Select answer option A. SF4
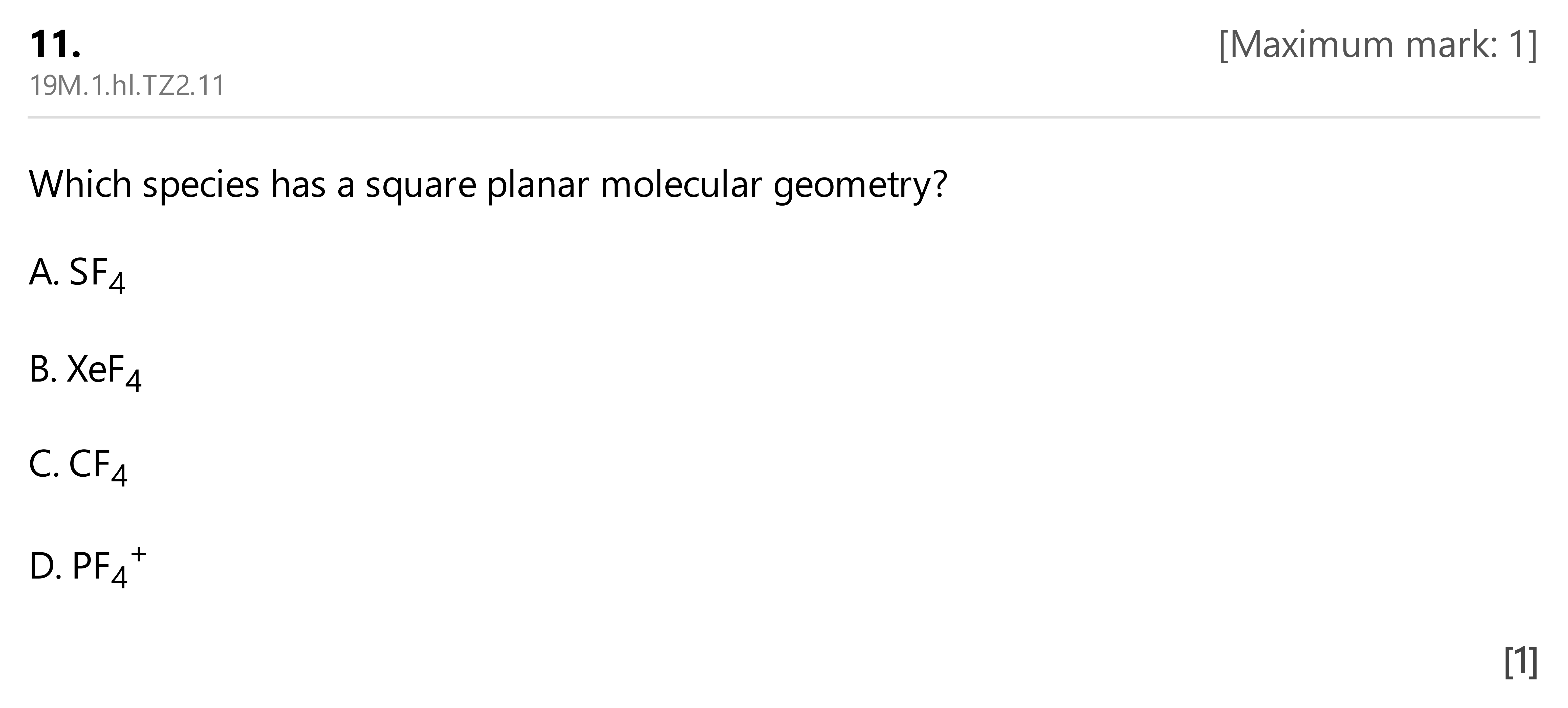Image resolution: width=1568 pixels, height=708 pixels. pos(77,275)
